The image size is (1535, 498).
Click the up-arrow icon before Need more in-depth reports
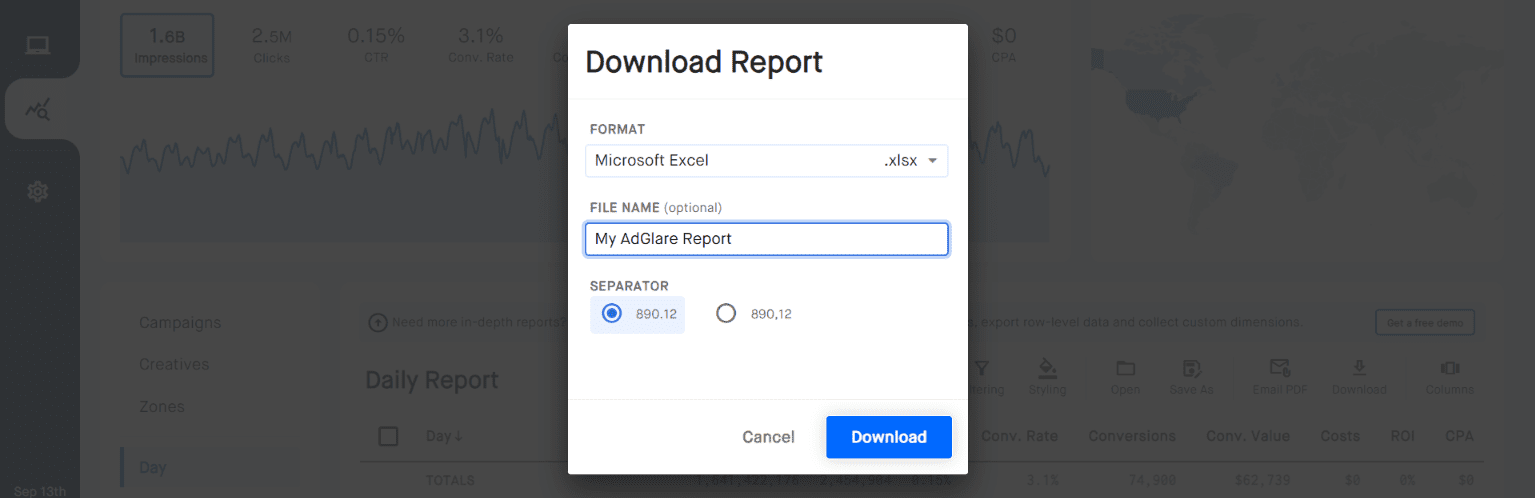(378, 323)
